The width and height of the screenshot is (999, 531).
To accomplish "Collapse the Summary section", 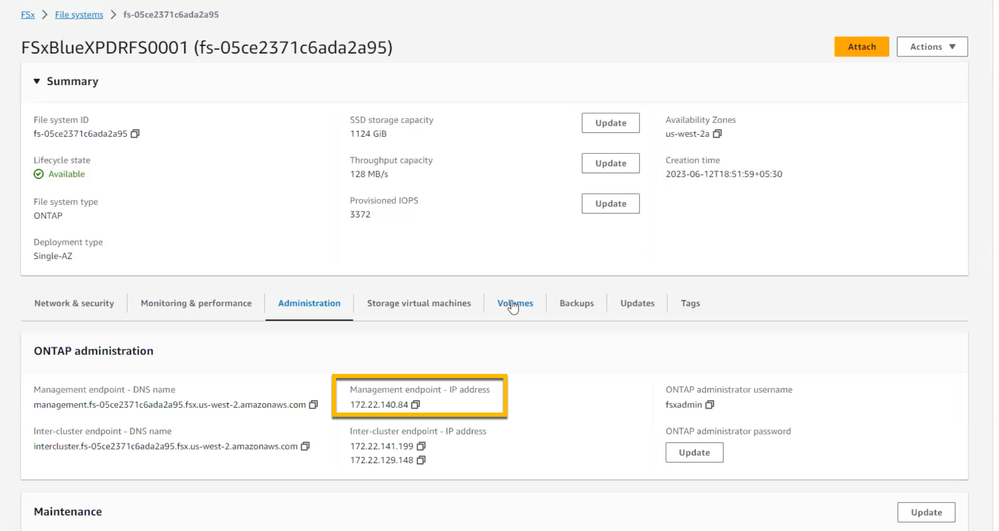I will pyautogui.click(x=37, y=82).
